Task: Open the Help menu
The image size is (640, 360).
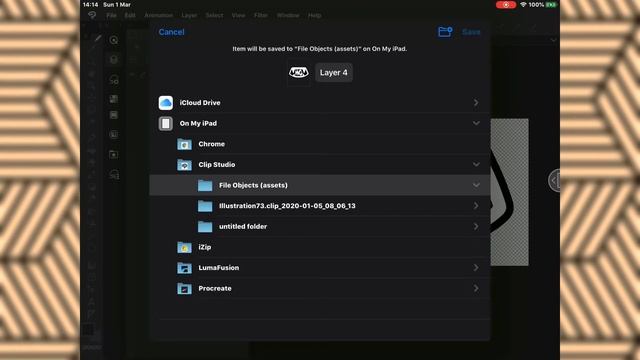Action: coord(315,16)
